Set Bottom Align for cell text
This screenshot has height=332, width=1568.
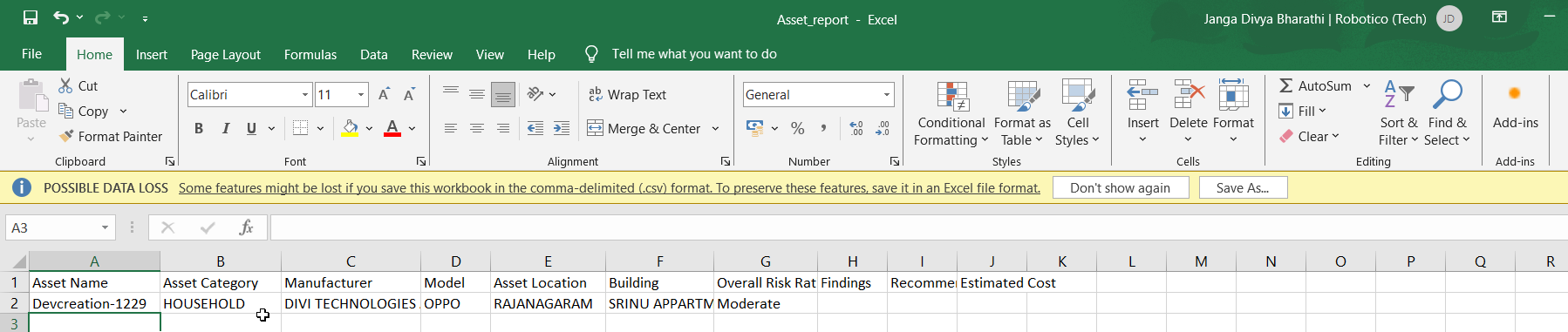click(503, 94)
